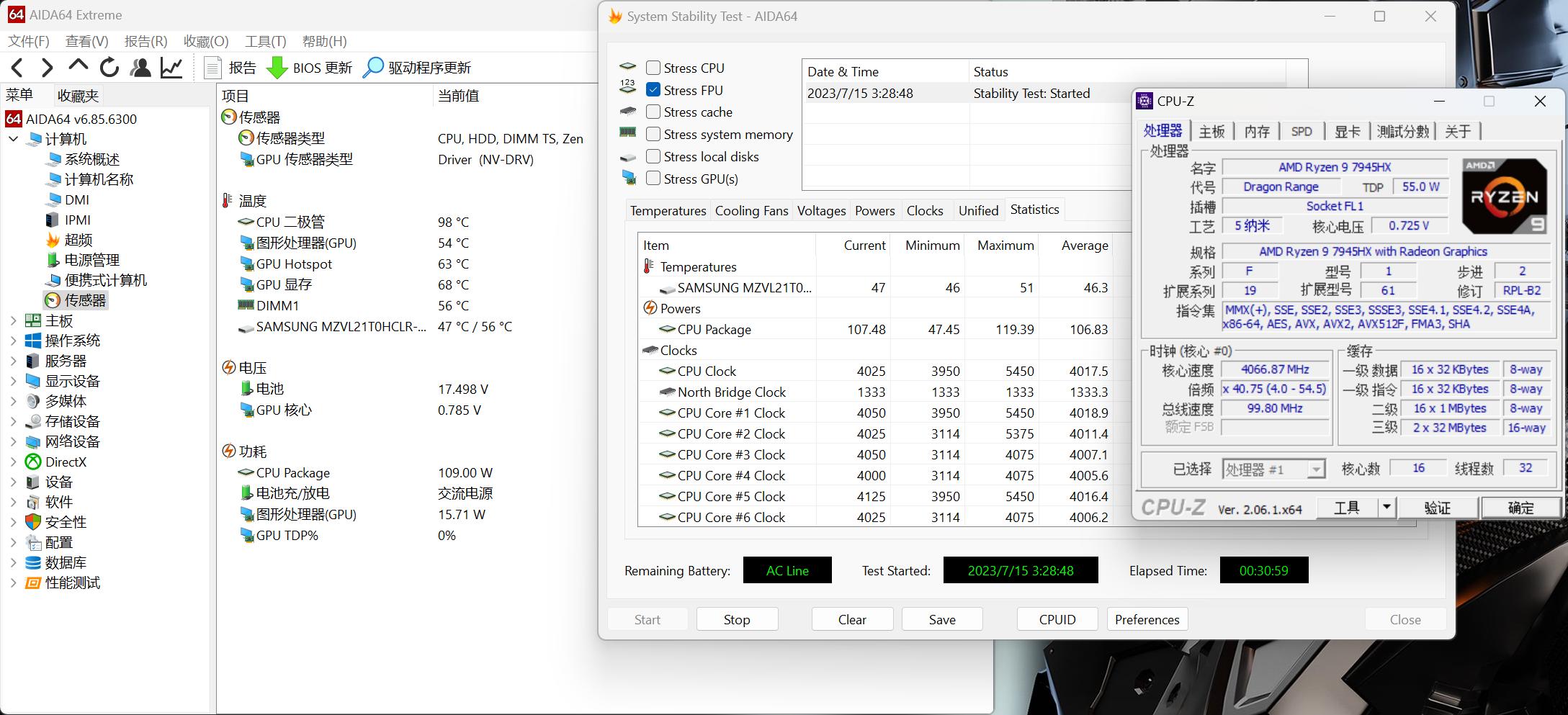Open the 内存 tab in CPU-Z
Viewport: 1568px width, 715px height.
(1257, 132)
